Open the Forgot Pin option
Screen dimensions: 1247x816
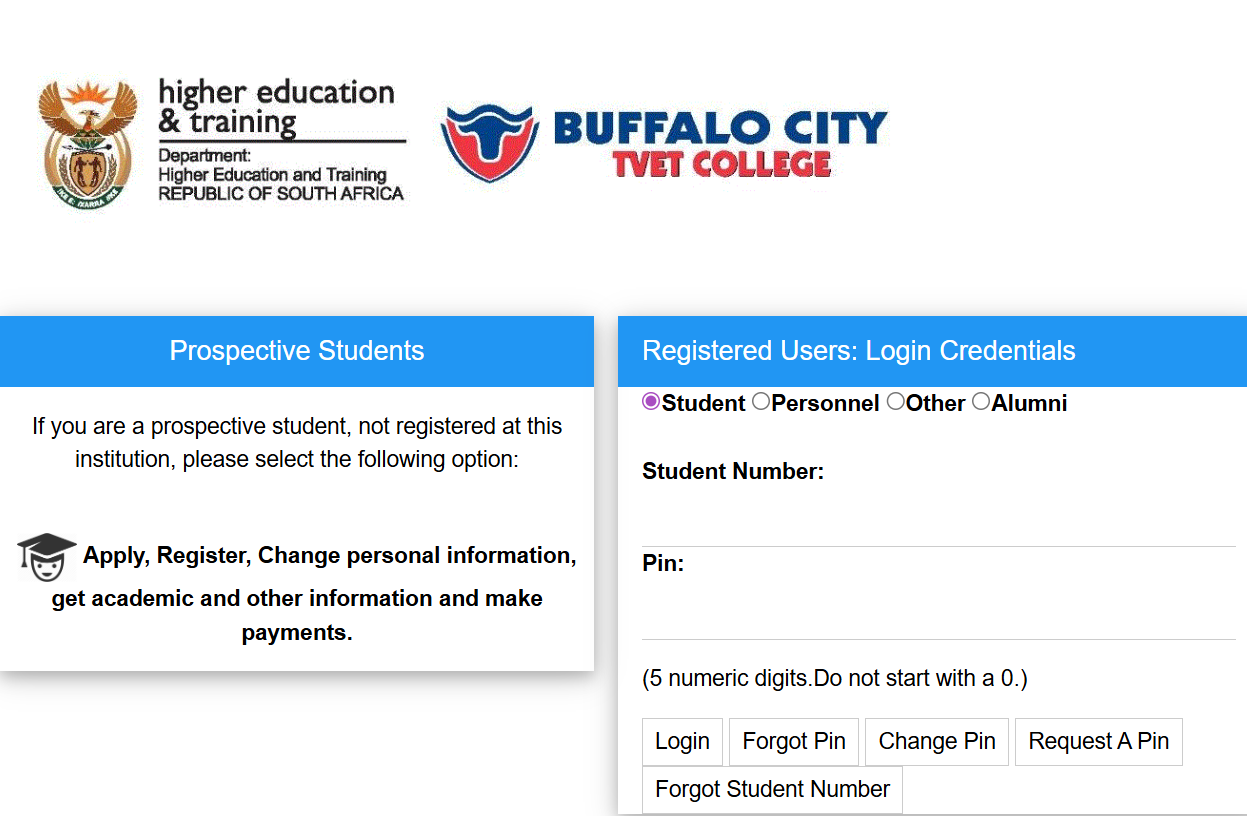coord(794,742)
